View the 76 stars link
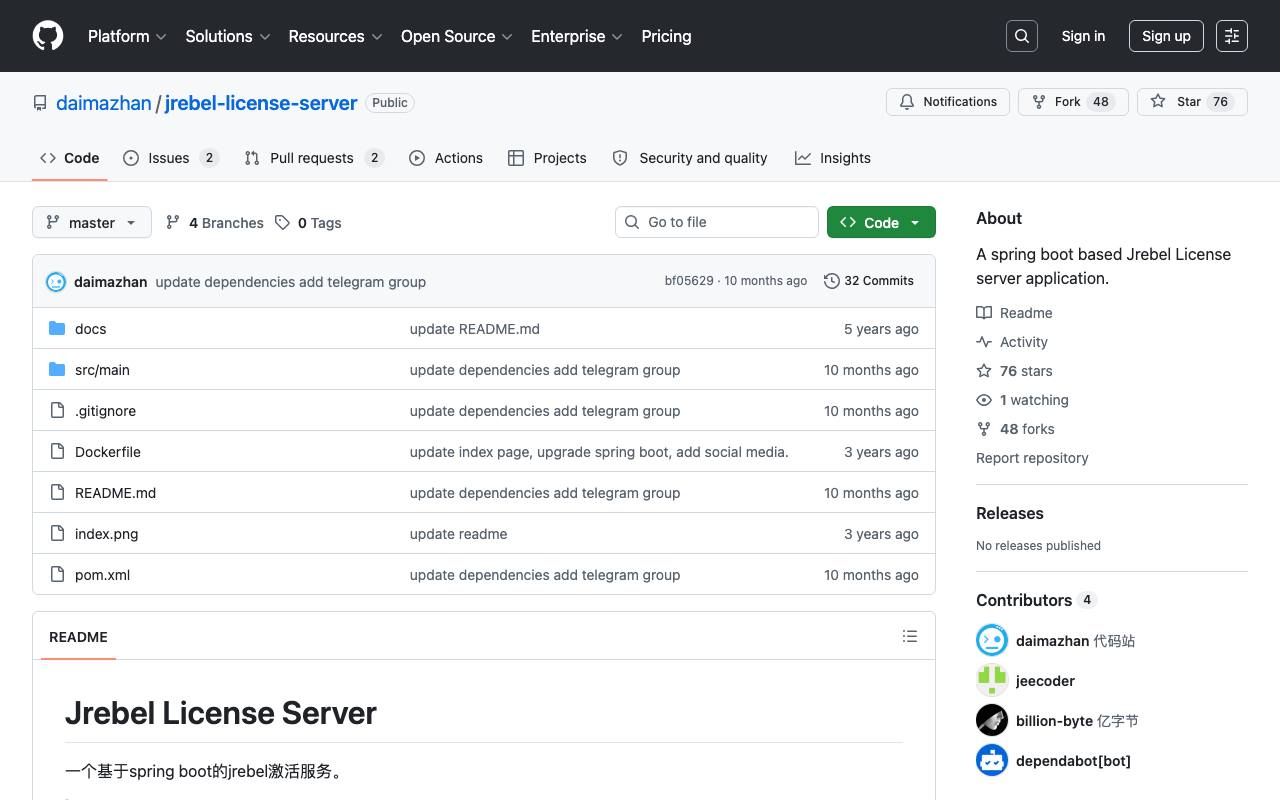Viewport: 1280px width, 800px height. click(1014, 371)
